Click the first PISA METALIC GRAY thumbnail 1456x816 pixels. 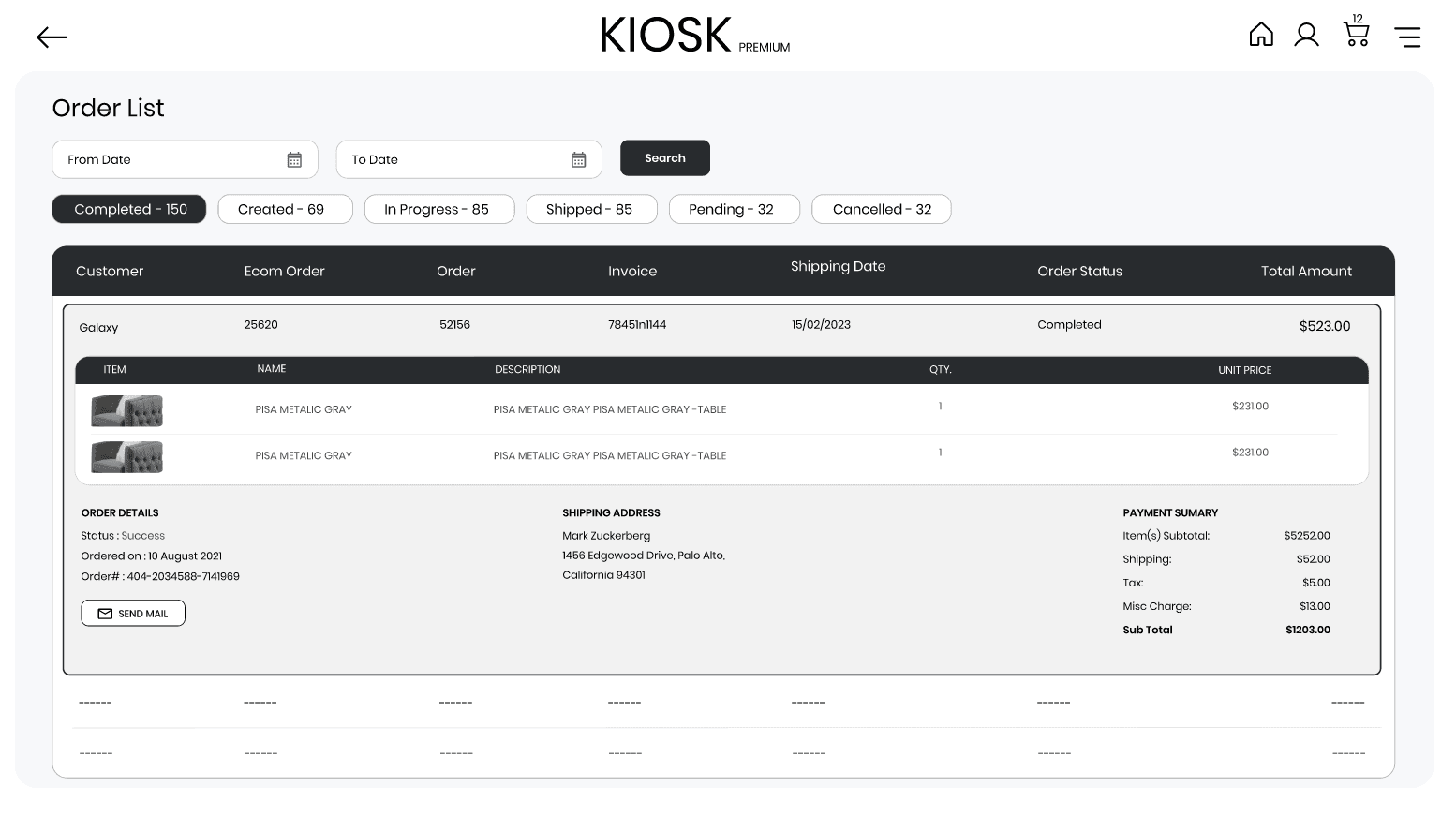(x=126, y=410)
